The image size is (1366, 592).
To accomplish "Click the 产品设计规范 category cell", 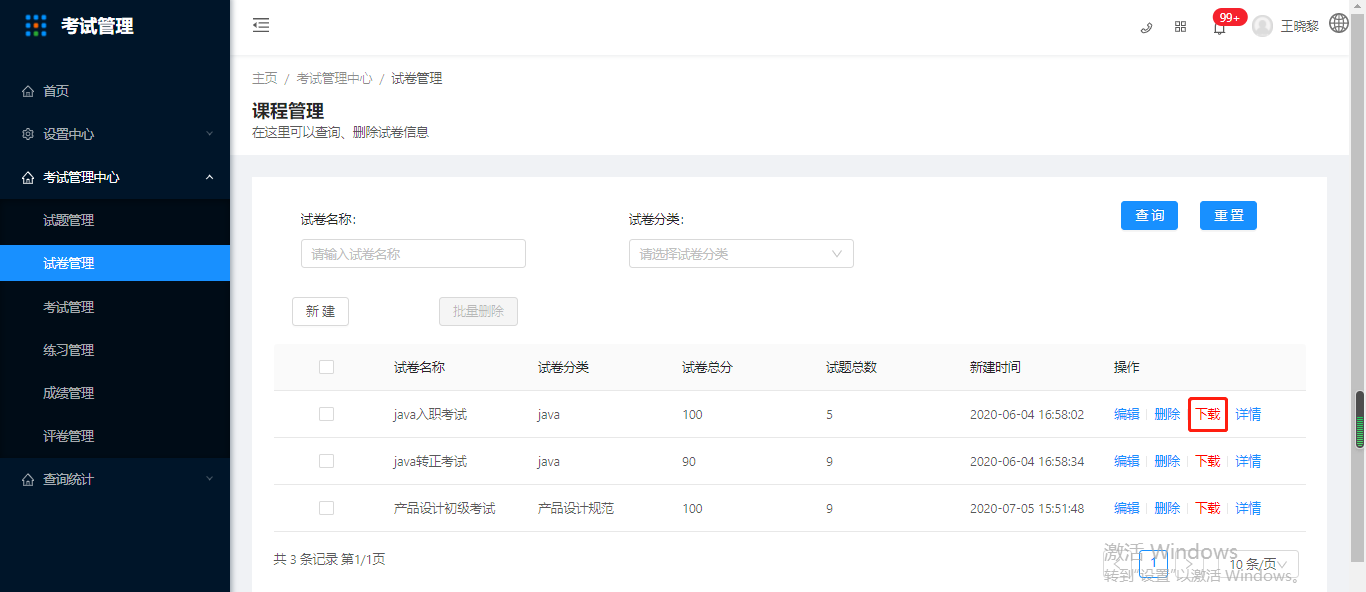I will (x=576, y=508).
